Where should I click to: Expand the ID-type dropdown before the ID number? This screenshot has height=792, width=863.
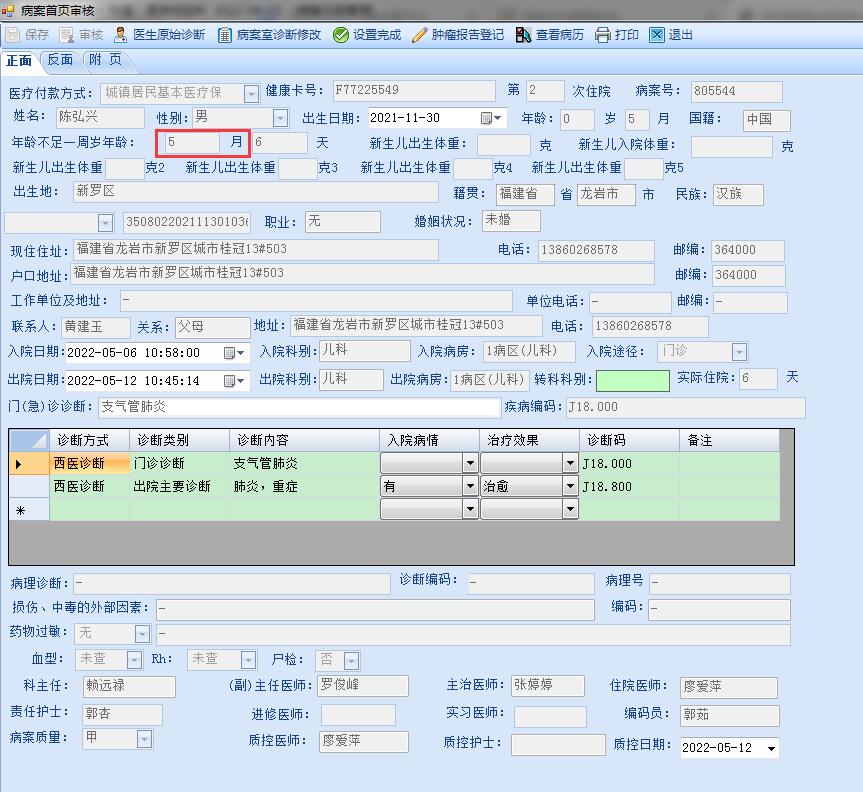[x=105, y=223]
